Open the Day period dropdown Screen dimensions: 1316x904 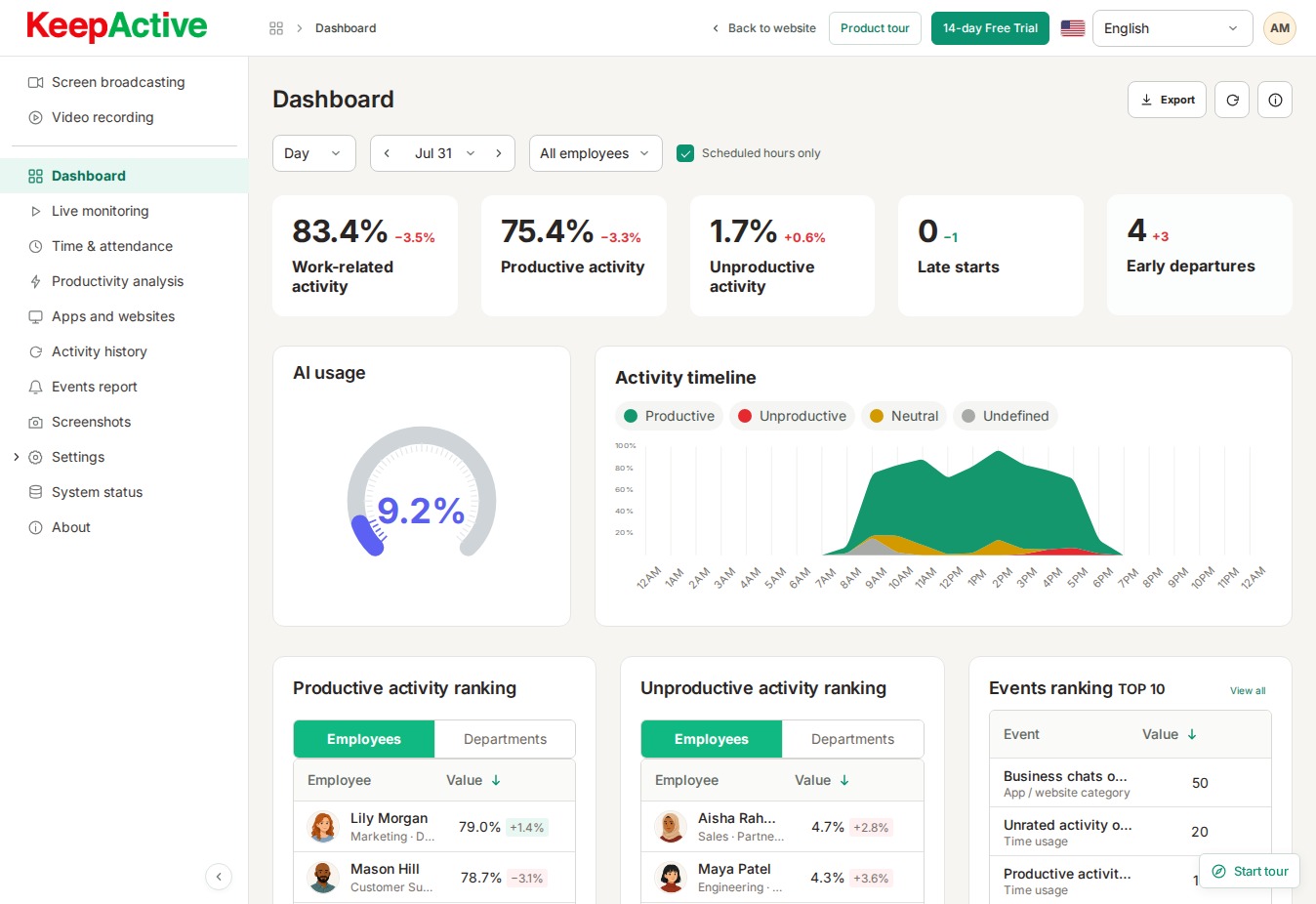coord(313,153)
